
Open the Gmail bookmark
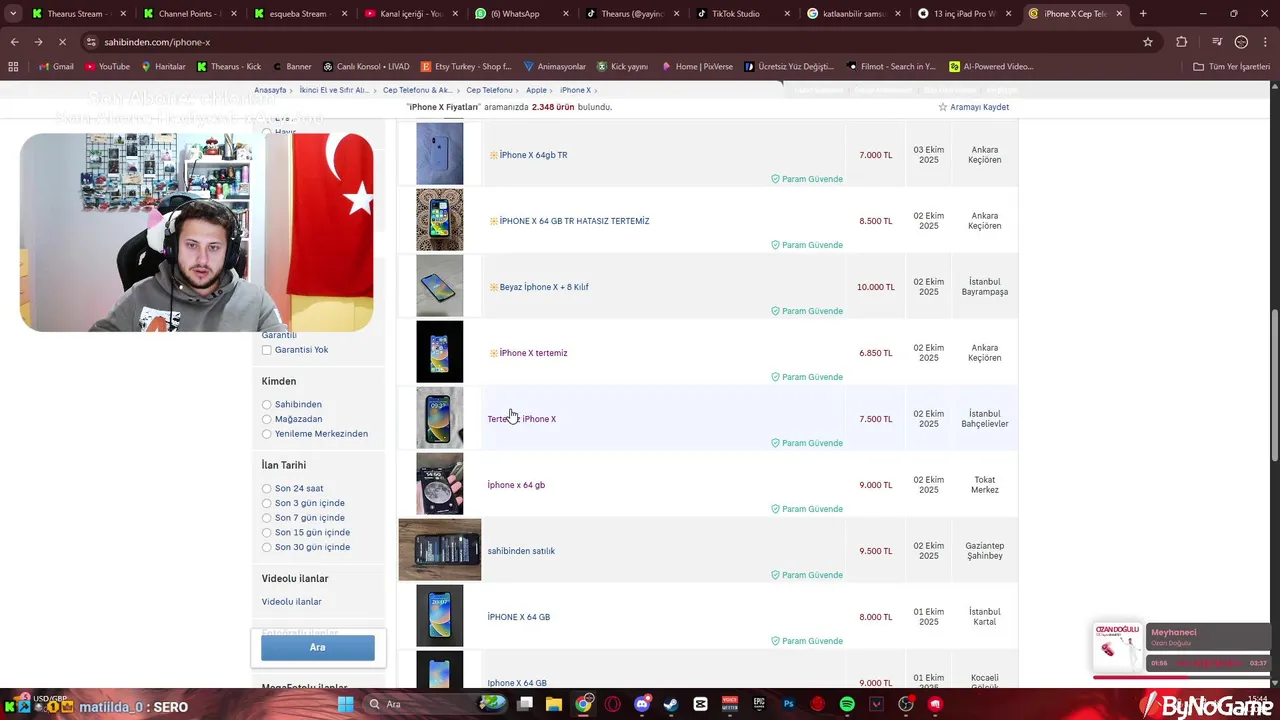pos(56,67)
